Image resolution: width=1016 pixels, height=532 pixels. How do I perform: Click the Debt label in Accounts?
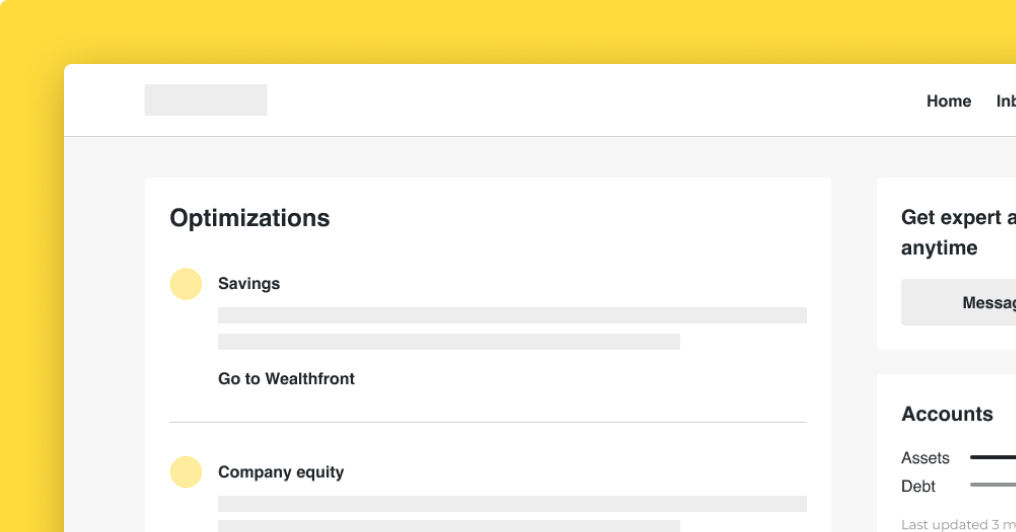click(918, 486)
